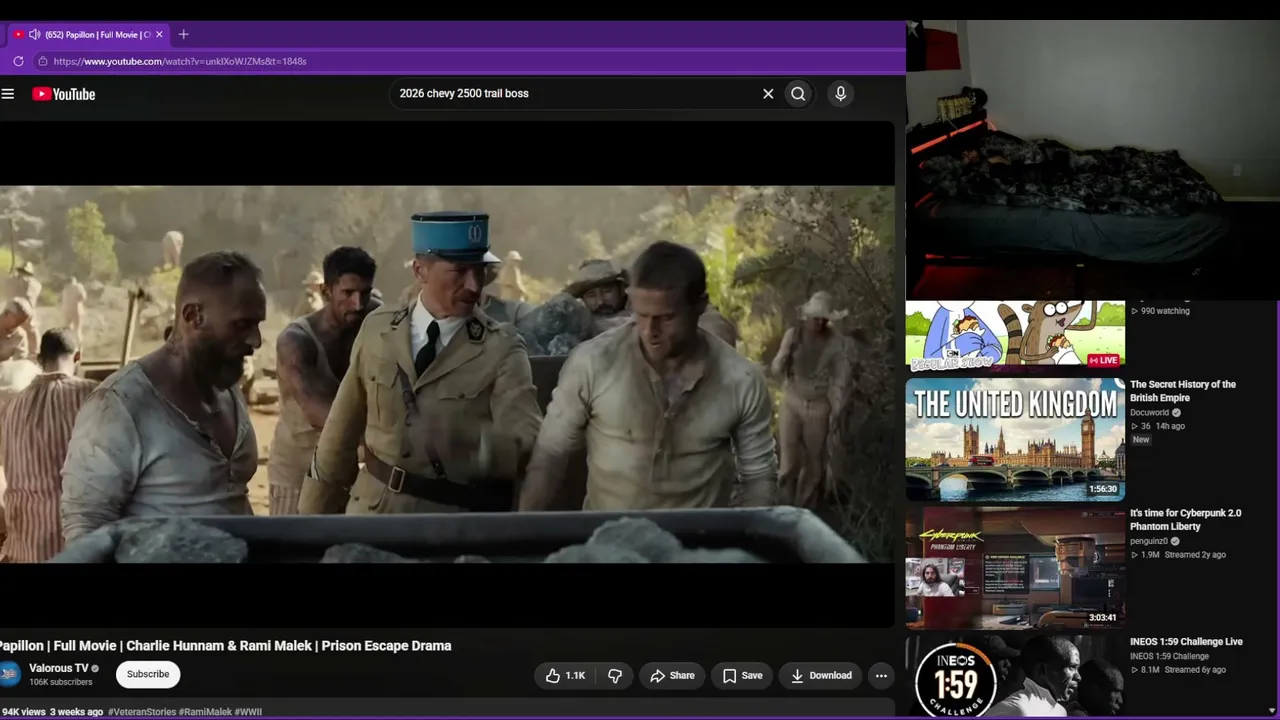
Task: Open 'The Secret History of the British Empire' title
Action: pyautogui.click(x=1183, y=391)
